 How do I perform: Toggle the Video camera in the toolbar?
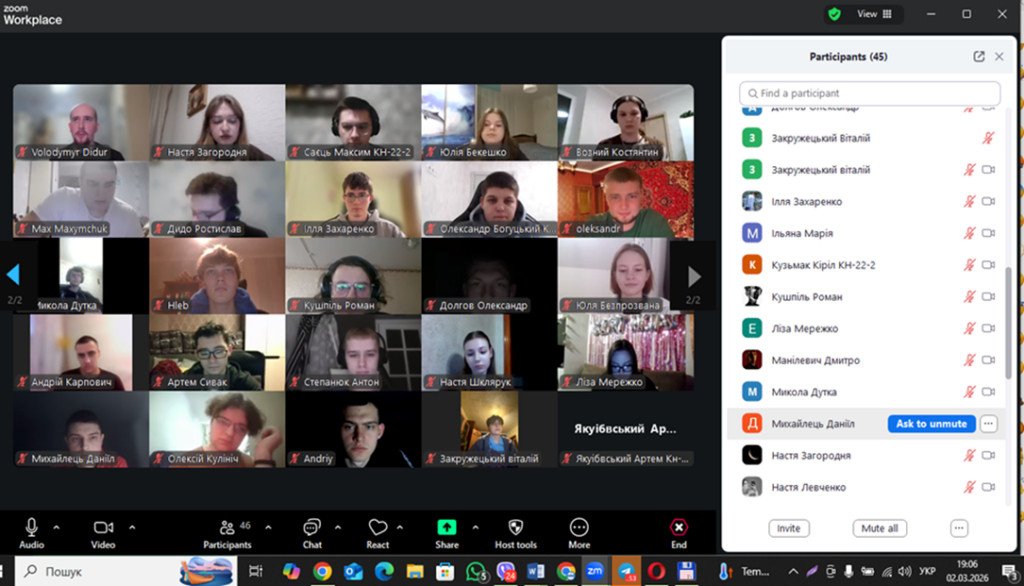coord(103,527)
